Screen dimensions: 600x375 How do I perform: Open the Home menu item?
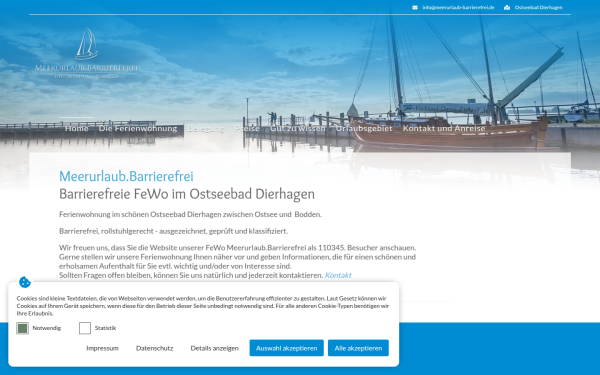tap(77, 128)
